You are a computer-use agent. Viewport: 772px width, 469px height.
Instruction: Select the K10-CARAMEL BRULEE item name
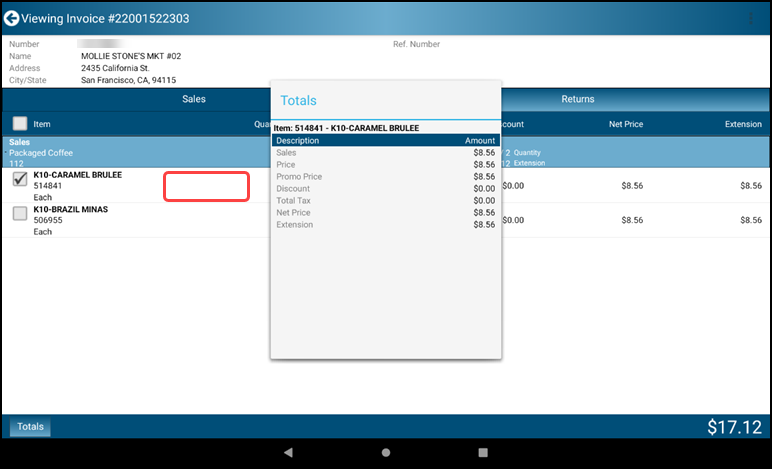pos(77,175)
